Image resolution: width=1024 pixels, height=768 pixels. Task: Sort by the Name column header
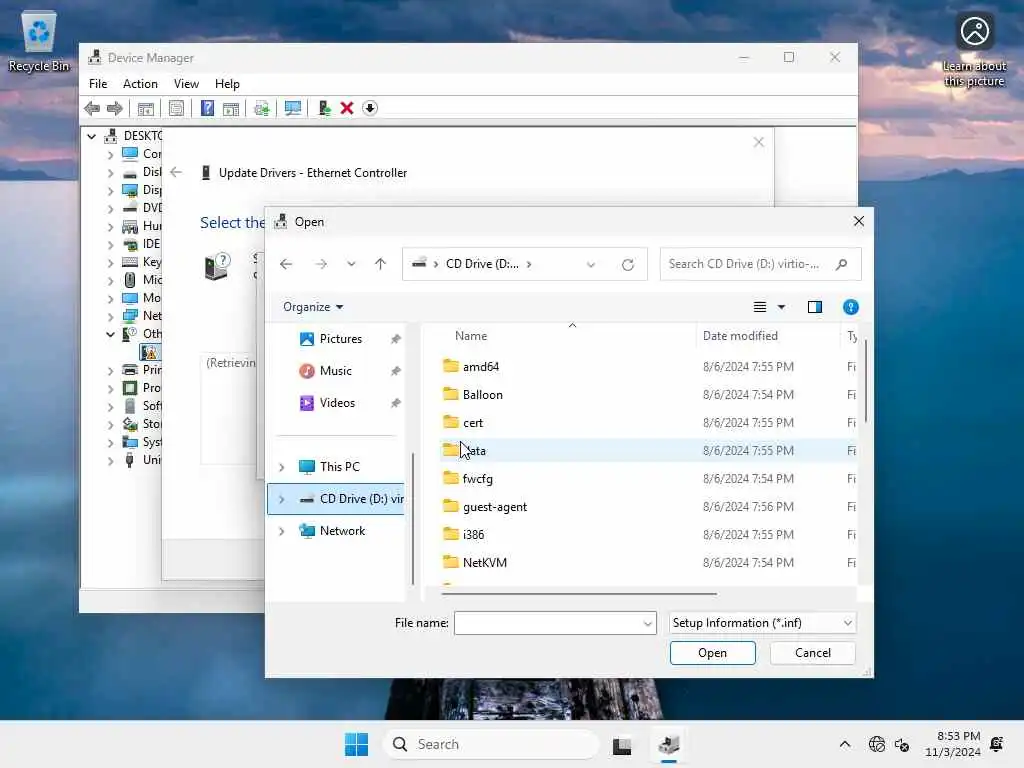[x=471, y=336]
